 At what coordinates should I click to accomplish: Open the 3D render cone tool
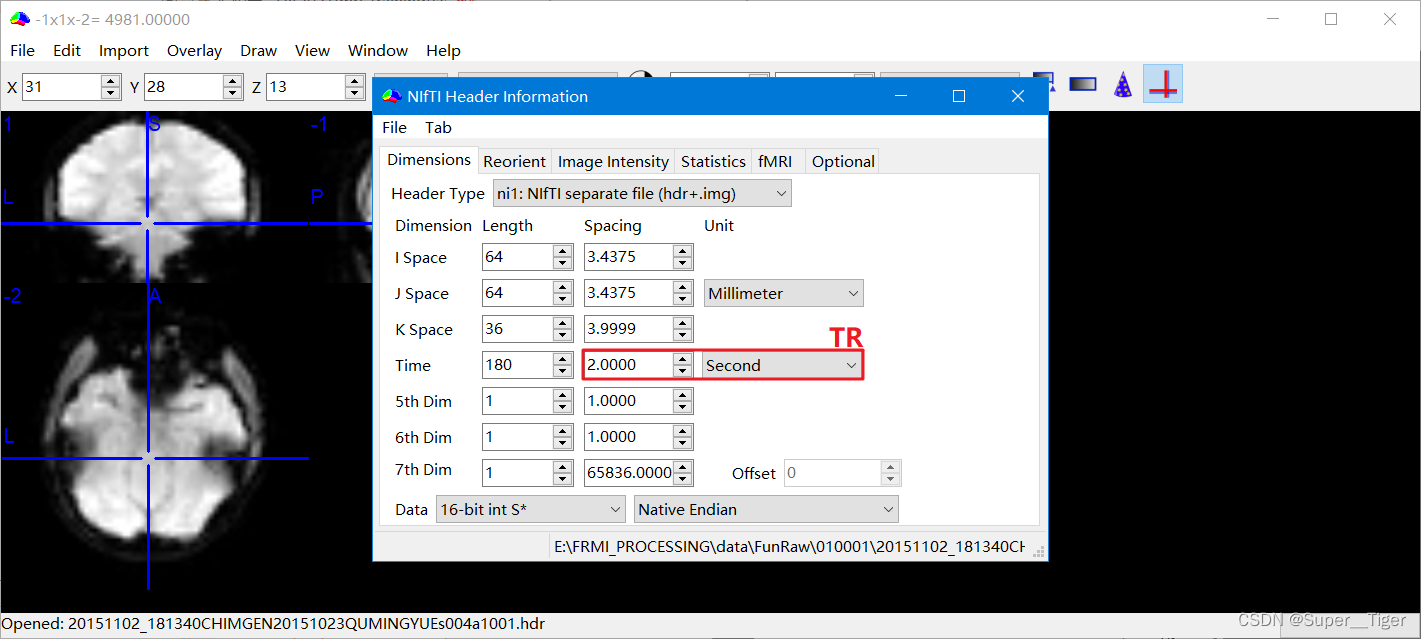pyautogui.click(x=1123, y=85)
